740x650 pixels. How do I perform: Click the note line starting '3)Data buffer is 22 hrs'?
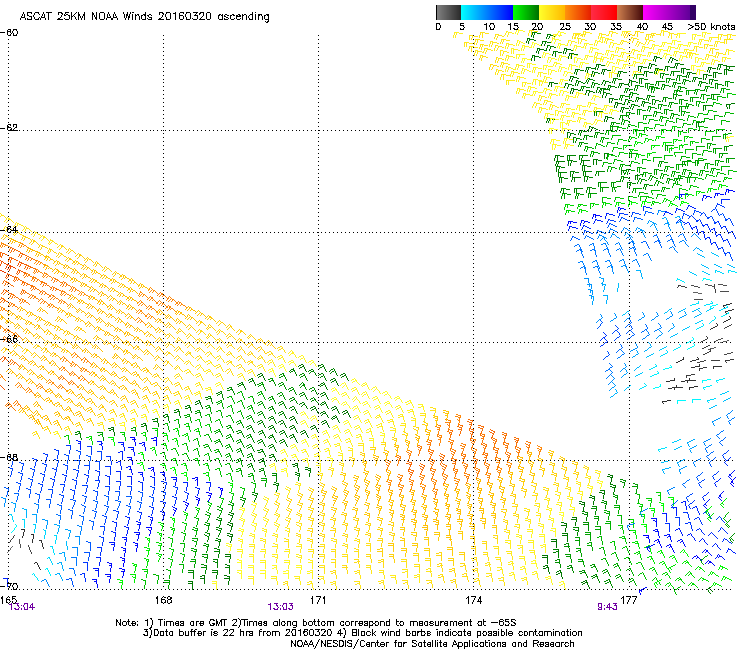point(362,633)
